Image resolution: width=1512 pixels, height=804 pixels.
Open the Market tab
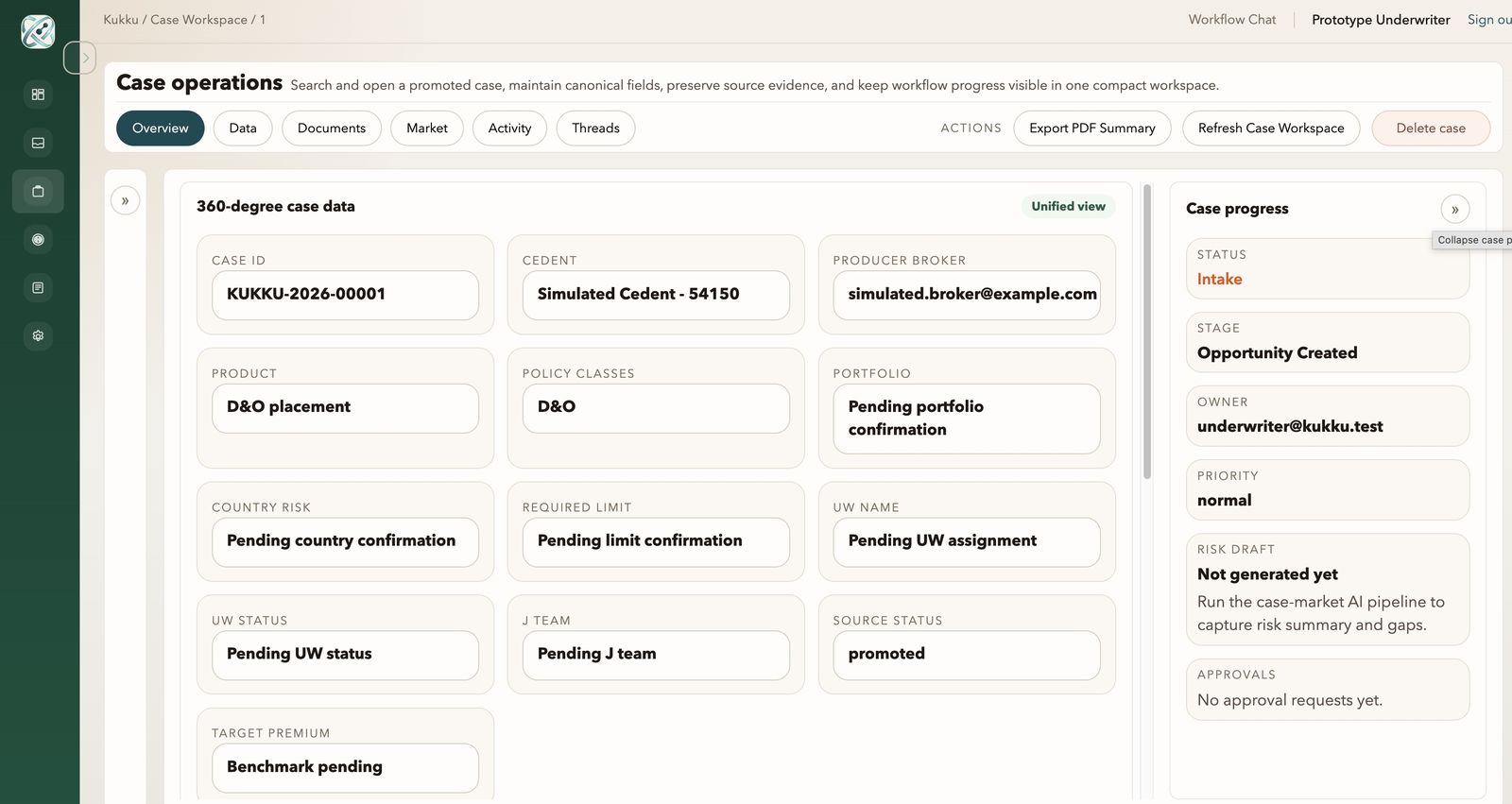(427, 128)
